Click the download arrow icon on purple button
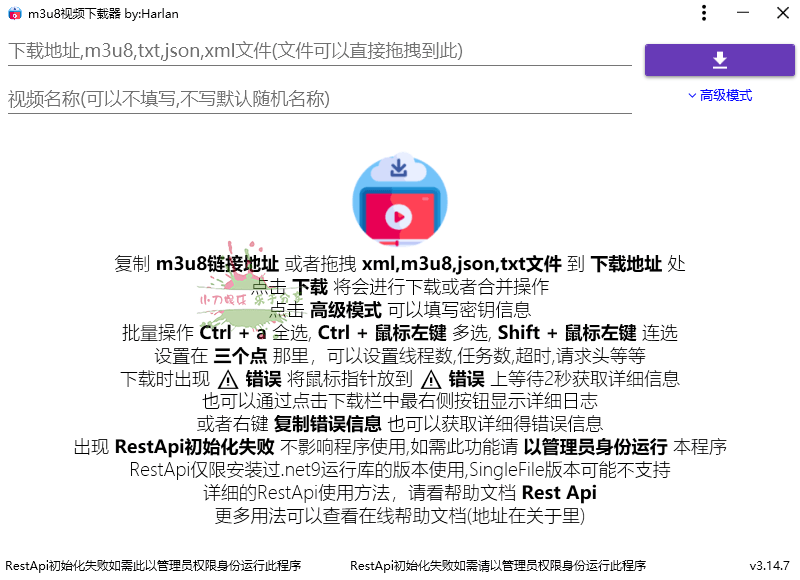 tap(719, 60)
